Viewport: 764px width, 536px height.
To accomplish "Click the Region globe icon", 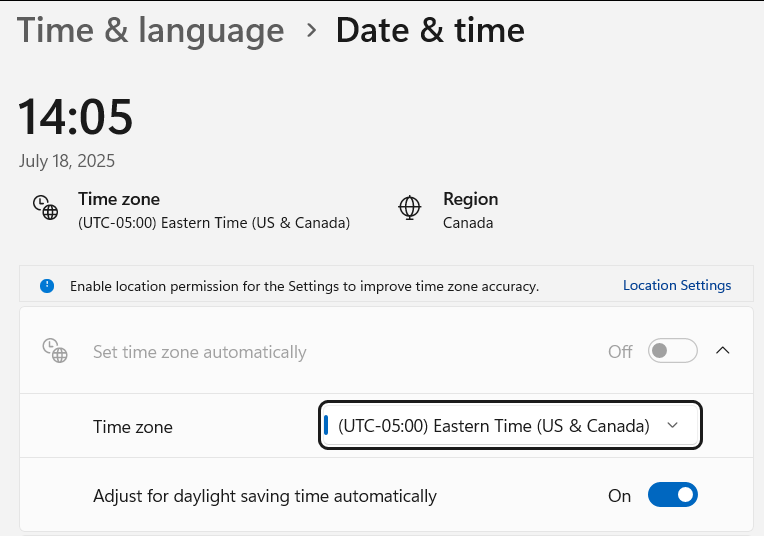I will 409,208.
